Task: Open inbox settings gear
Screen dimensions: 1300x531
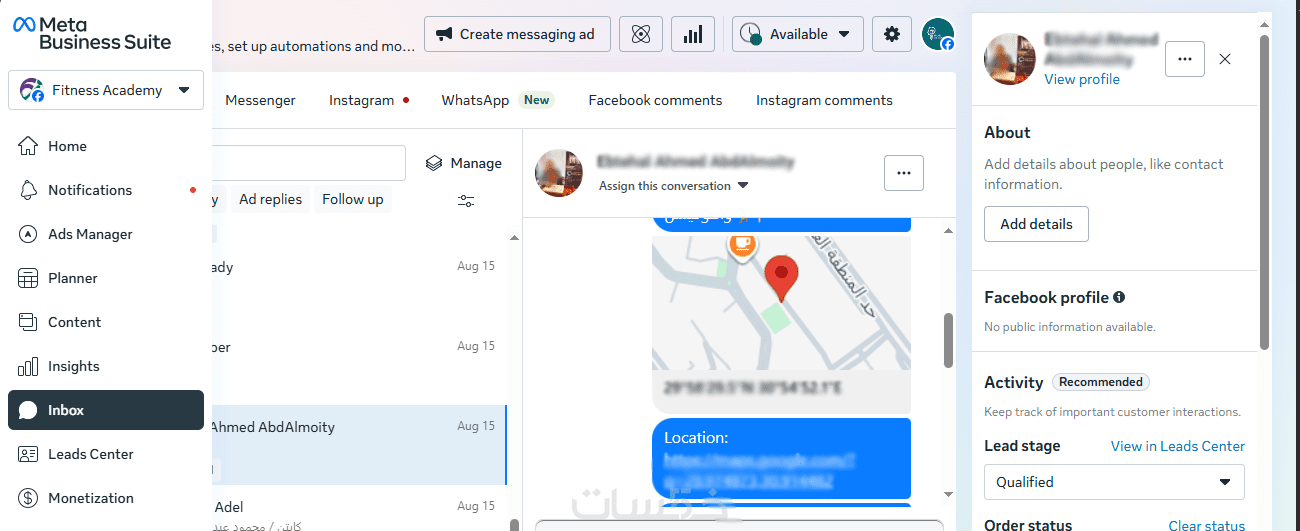Action: pyautogui.click(x=891, y=34)
